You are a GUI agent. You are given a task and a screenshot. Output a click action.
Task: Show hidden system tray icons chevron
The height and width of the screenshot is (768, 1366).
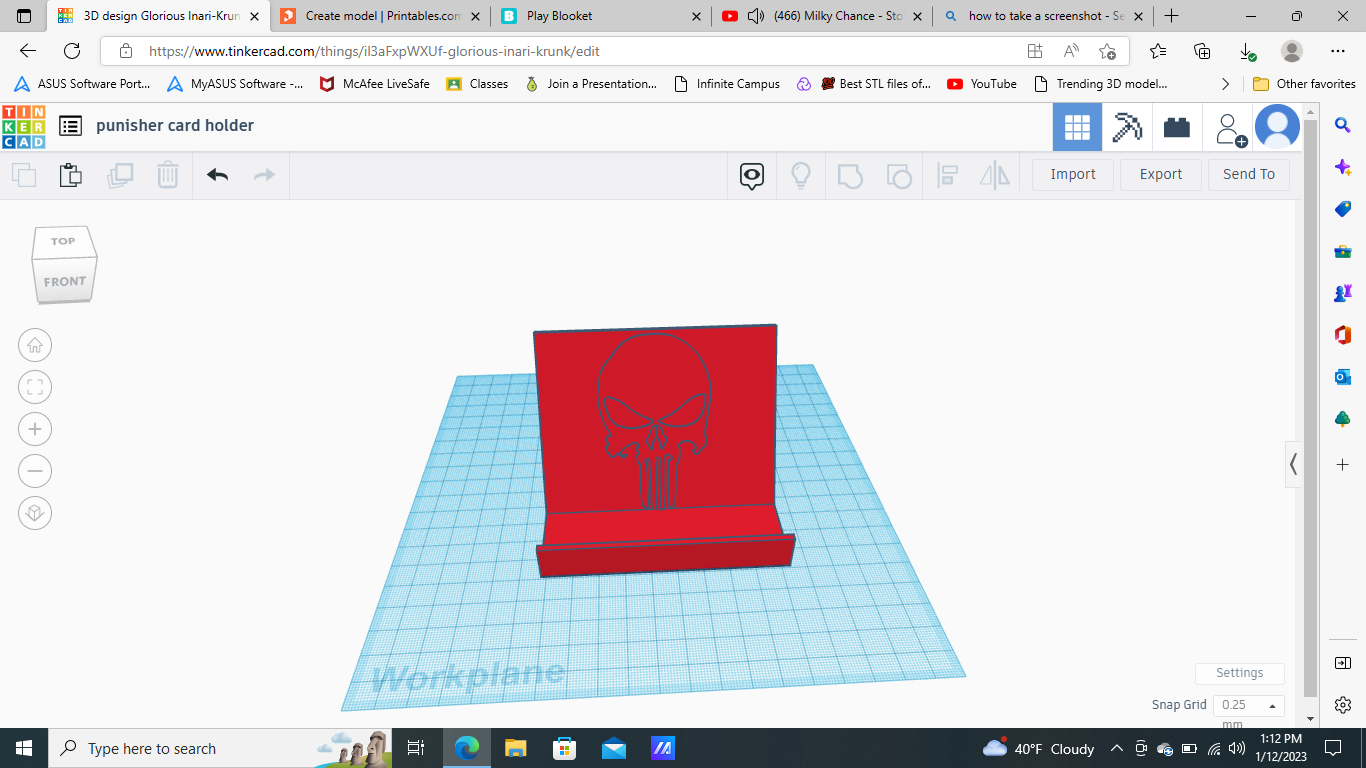(x=1115, y=748)
